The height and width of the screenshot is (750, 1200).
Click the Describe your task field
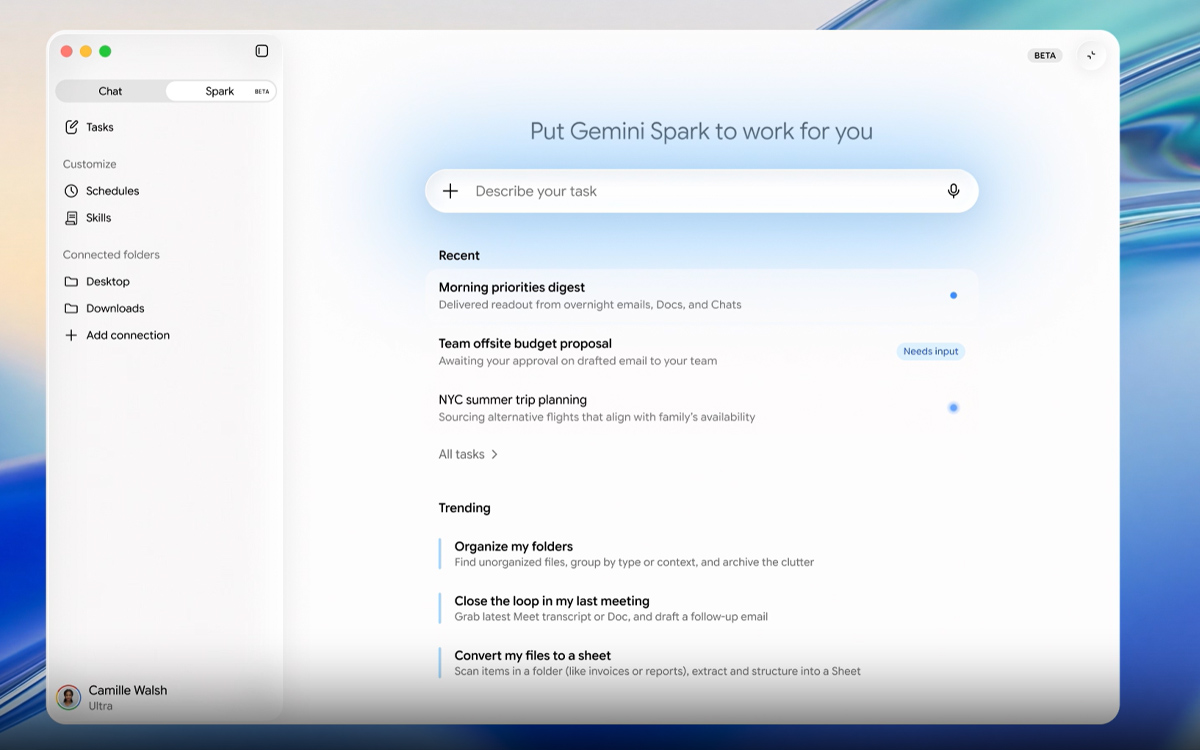702,191
